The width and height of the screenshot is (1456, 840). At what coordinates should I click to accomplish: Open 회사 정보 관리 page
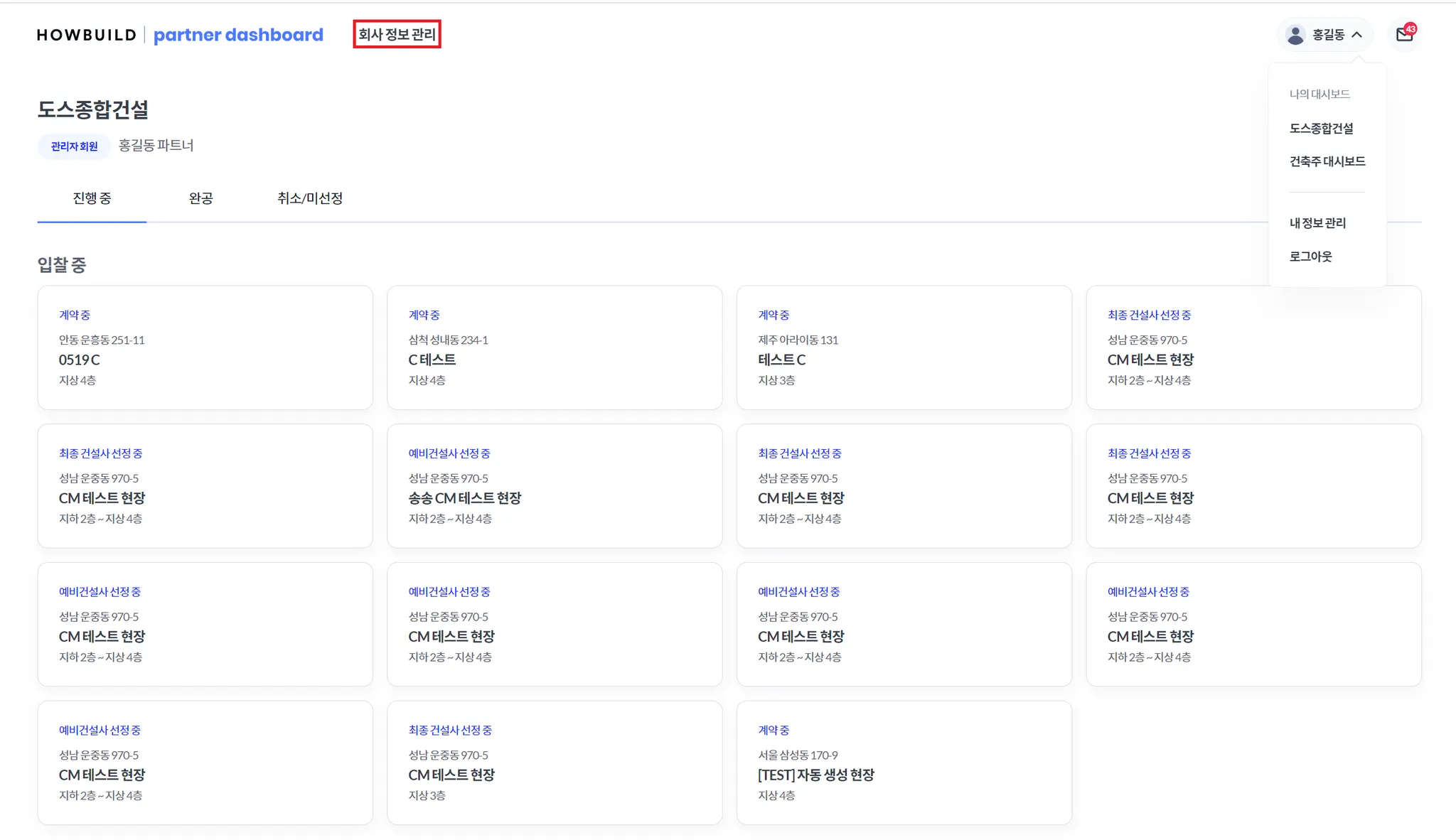pyautogui.click(x=397, y=34)
